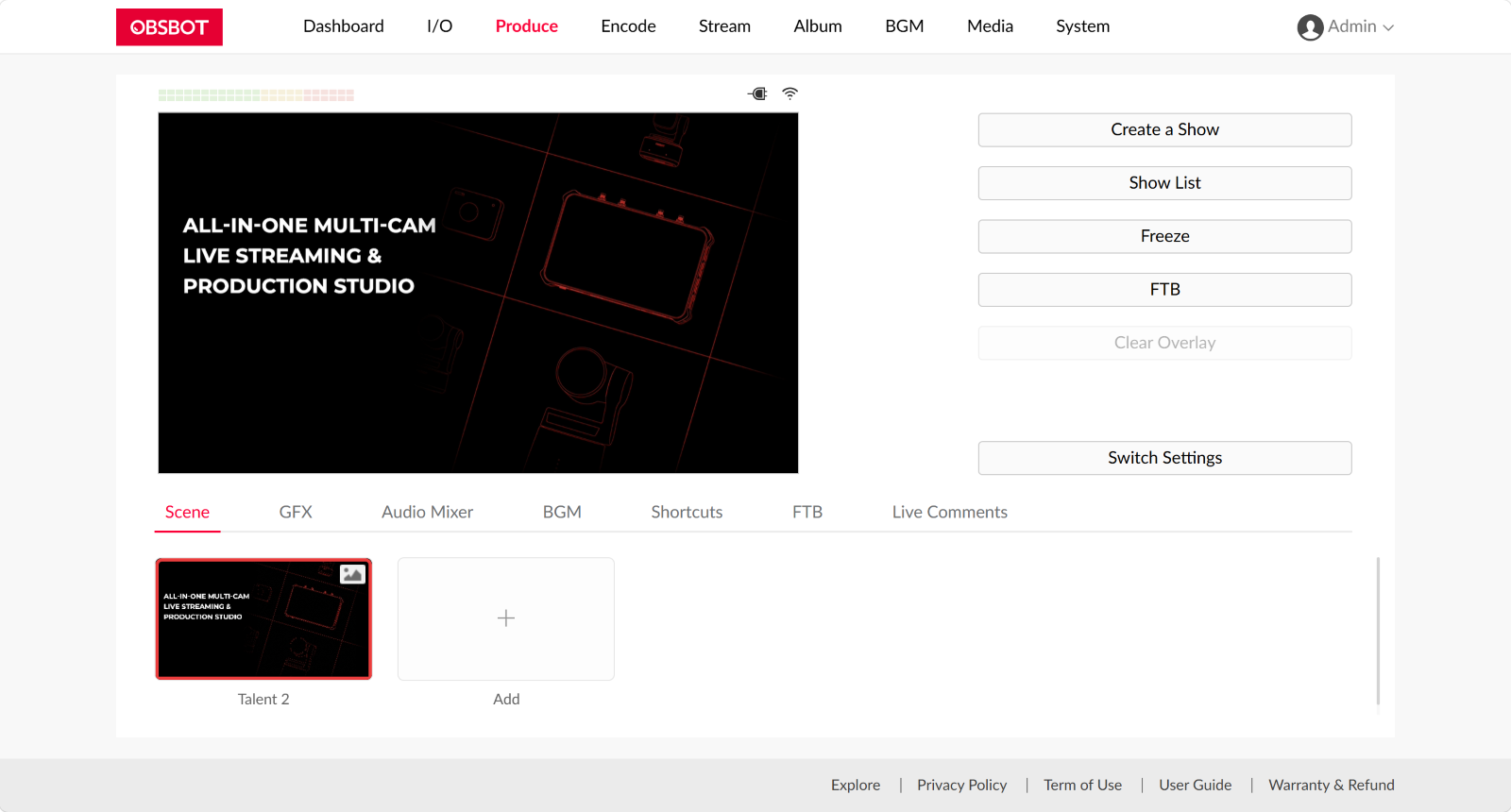
Task: Select the Produce menu item
Action: click(527, 26)
